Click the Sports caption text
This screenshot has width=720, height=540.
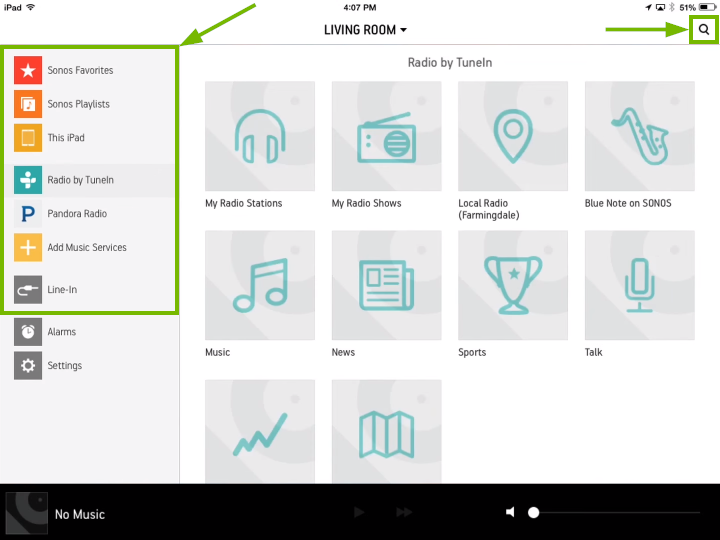click(x=472, y=352)
